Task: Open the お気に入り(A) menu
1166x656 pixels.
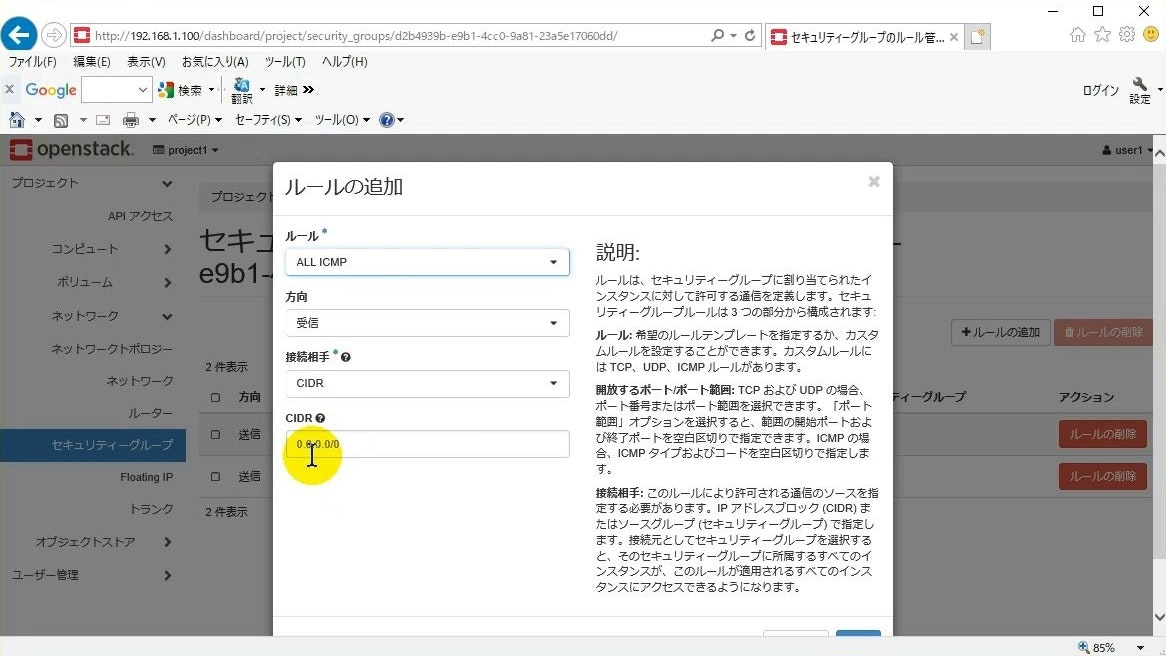Action: (x=215, y=62)
